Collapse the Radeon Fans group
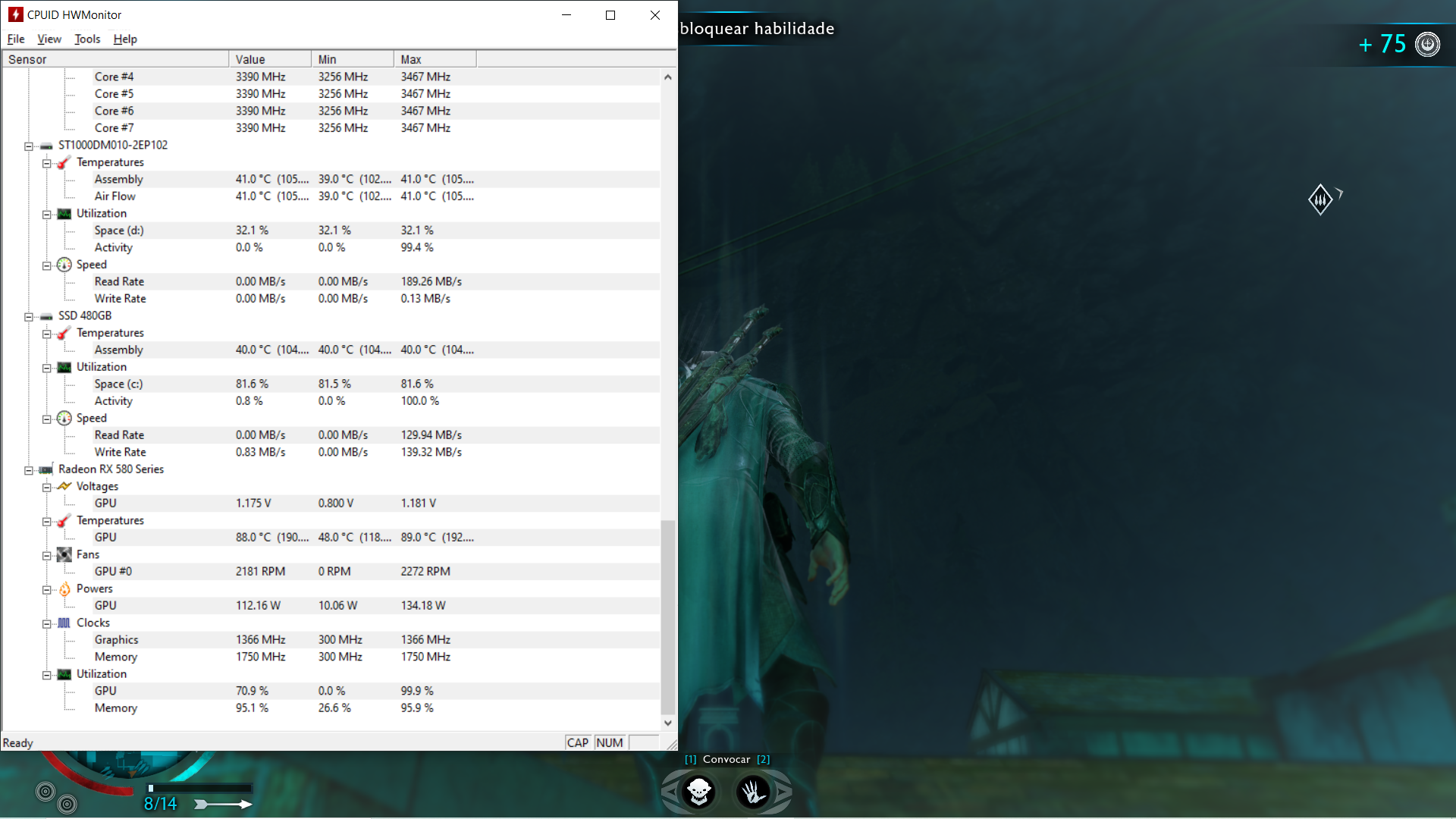This screenshot has width=1456, height=819. click(47, 555)
